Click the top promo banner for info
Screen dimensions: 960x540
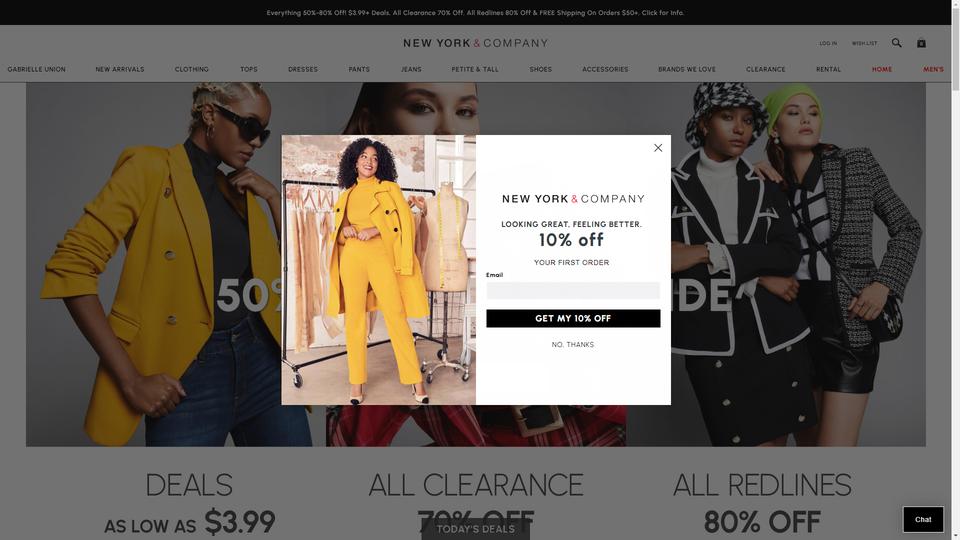point(475,12)
